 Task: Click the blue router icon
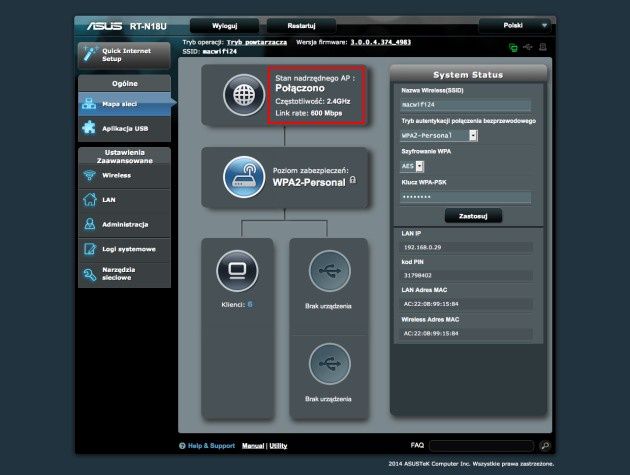tap(244, 177)
